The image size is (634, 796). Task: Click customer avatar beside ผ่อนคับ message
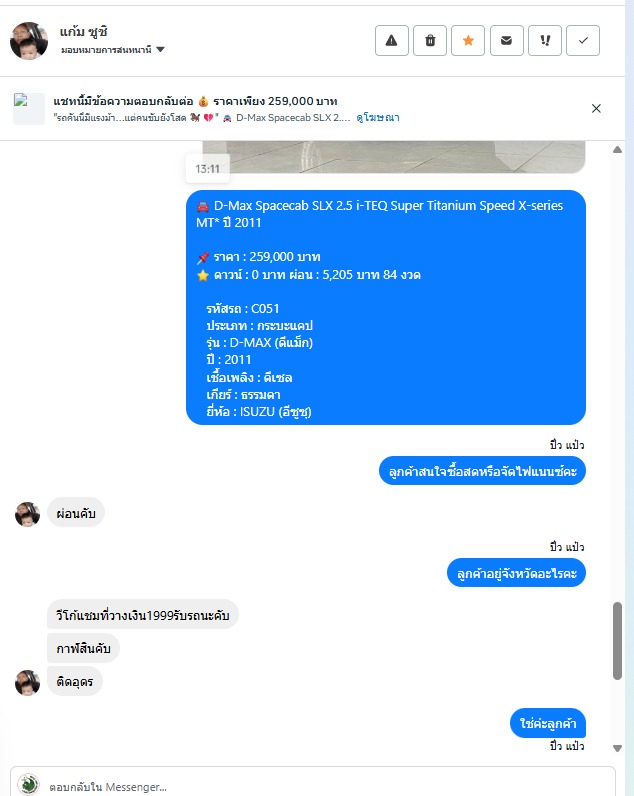27,514
